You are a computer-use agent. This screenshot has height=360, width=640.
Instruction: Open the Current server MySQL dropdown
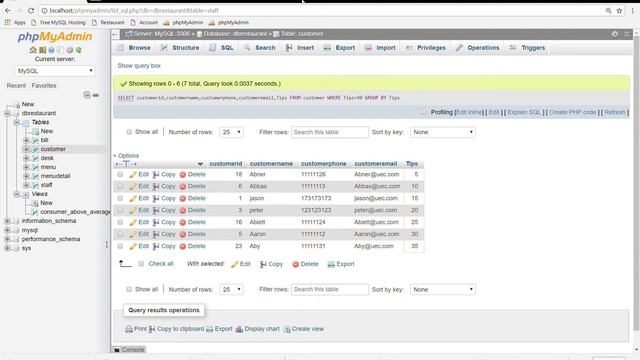[x=55, y=71]
